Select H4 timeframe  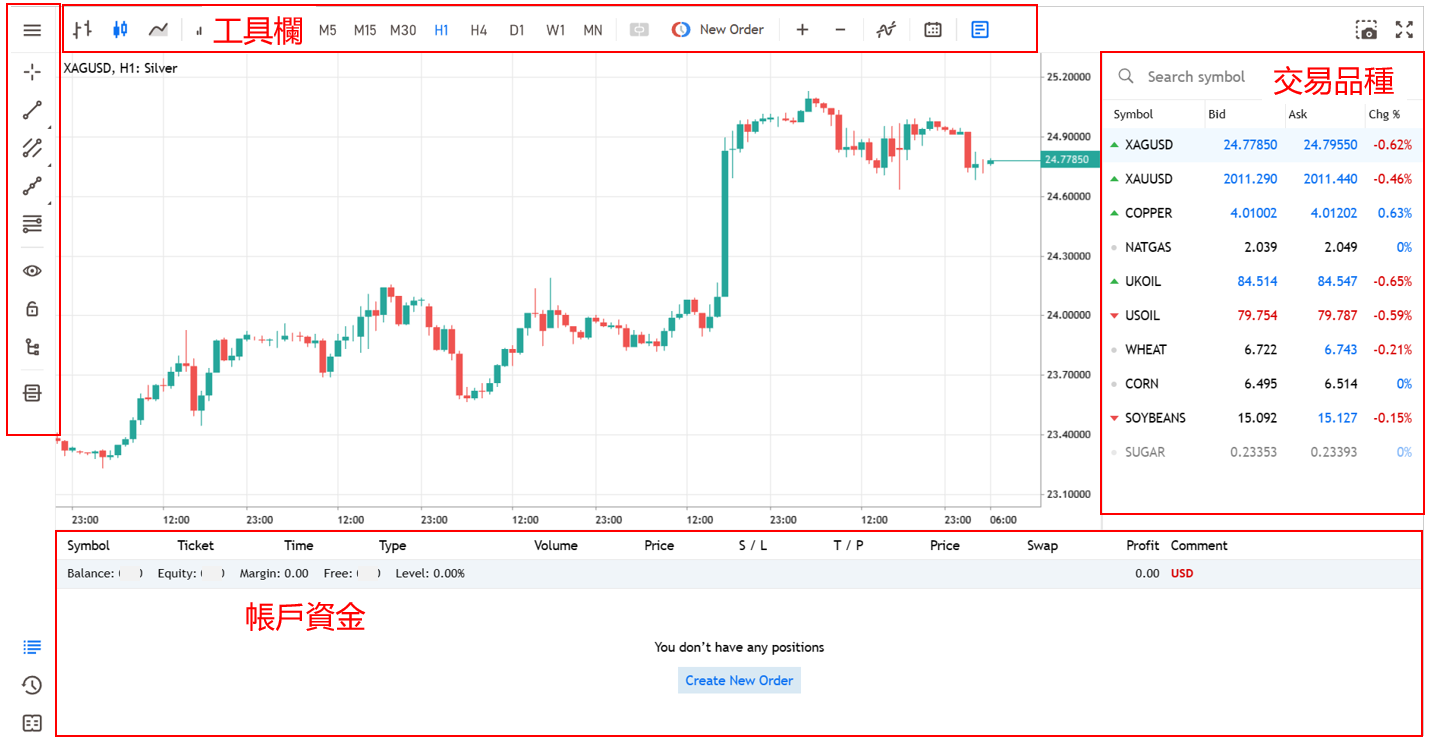pos(479,30)
